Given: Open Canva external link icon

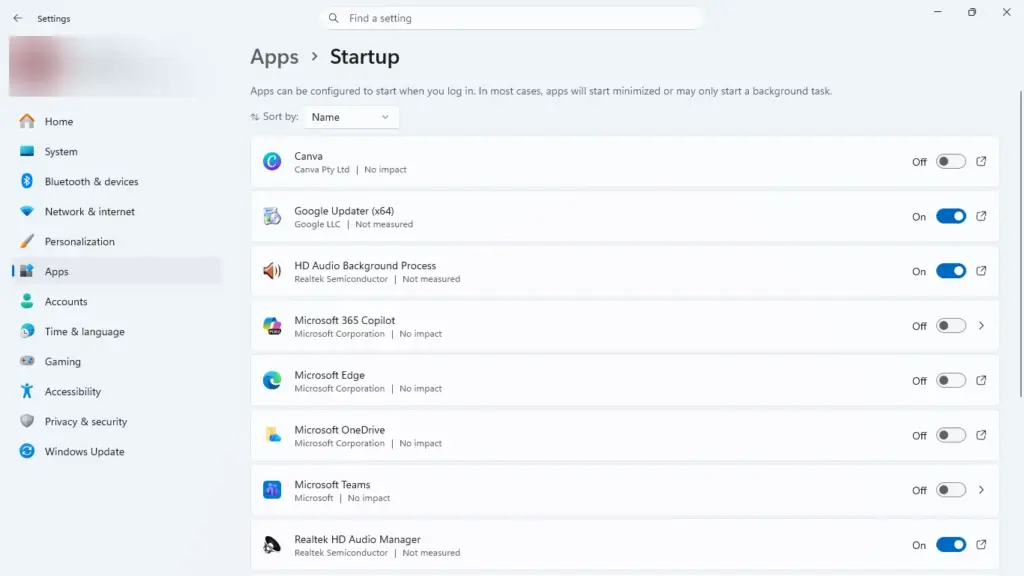Looking at the screenshot, I should pyautogui.click(x=981, y=161).
